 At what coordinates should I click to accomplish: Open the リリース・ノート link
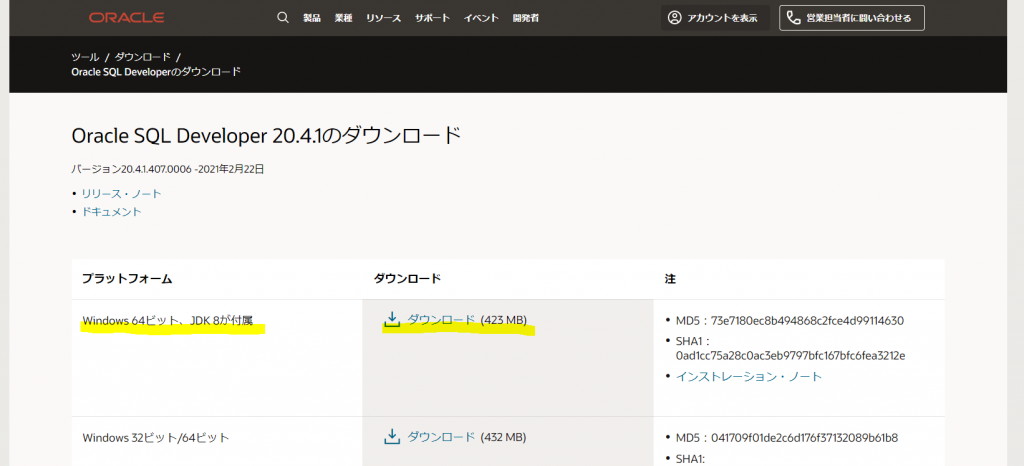pos(121,193)
